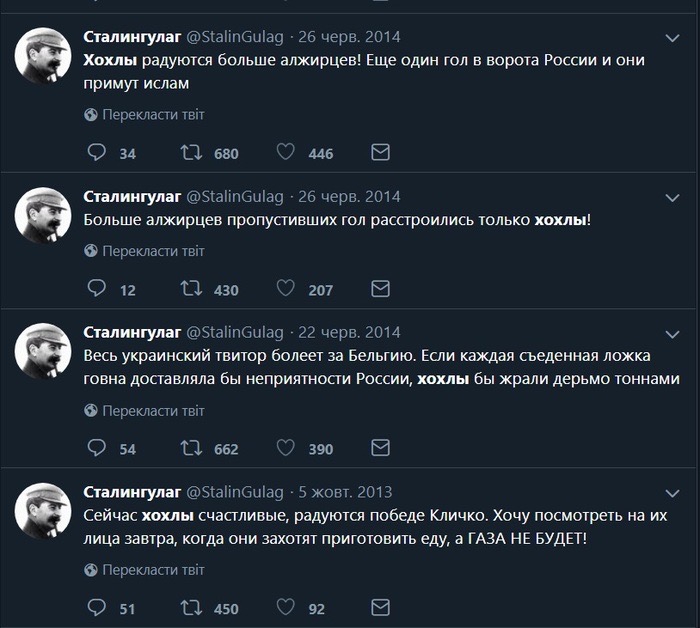
Task: Expand chevron menu on 5 жовт. 2013 tweet
Action: (x=672, y=492)
